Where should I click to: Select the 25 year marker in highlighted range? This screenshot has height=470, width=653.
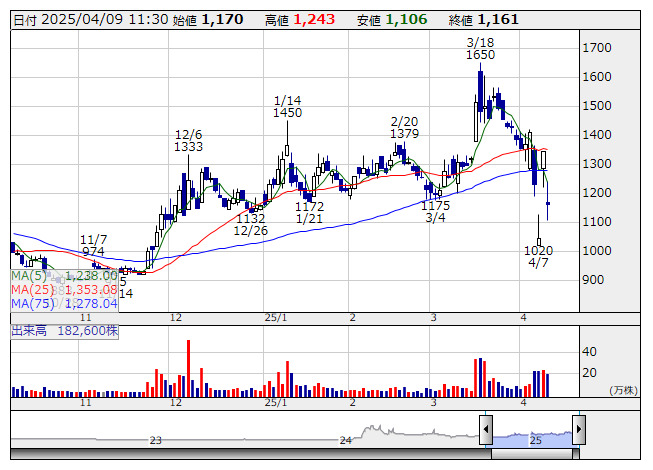coord(536,440)
